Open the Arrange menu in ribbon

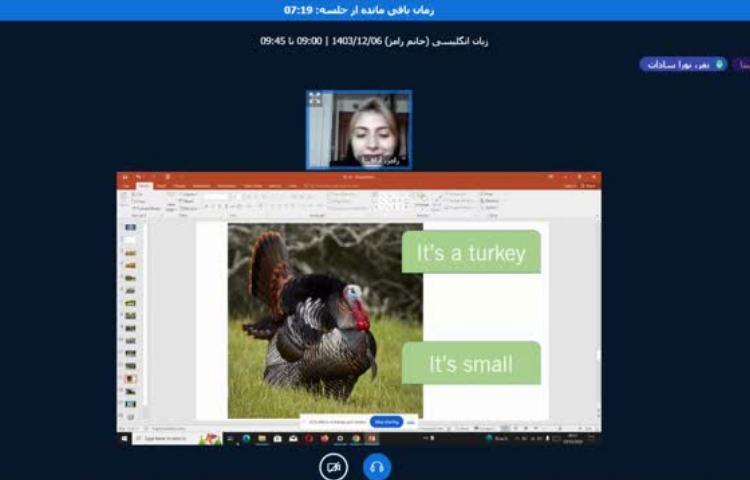tap(421, 201)
